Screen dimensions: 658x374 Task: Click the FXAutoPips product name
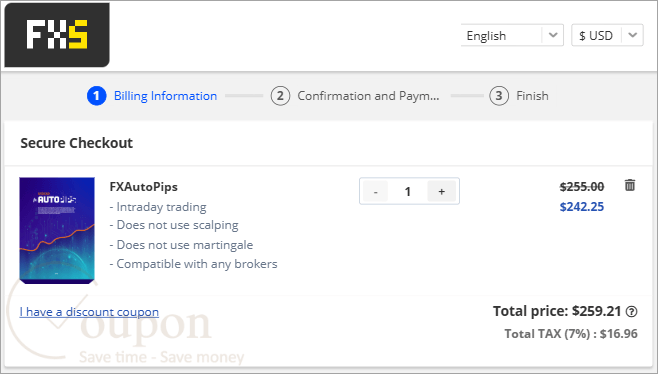click(144, 187)
